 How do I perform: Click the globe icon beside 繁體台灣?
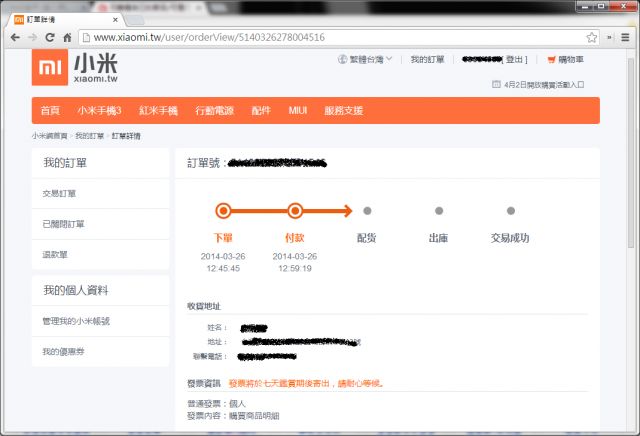342,60
